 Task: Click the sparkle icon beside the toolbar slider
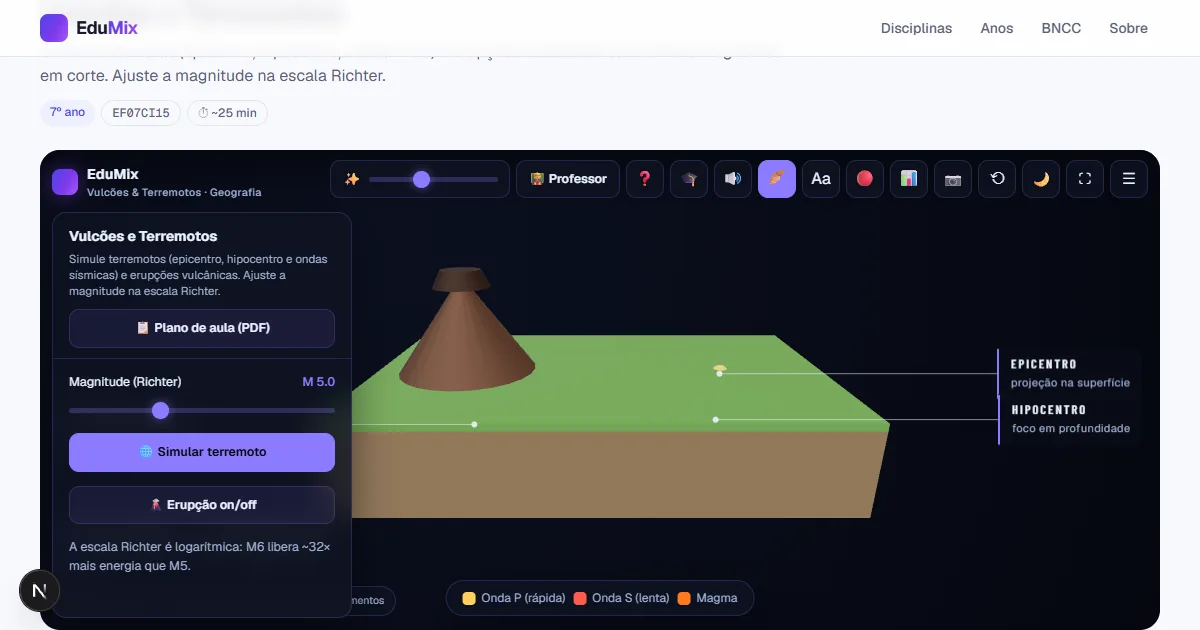tap(352, 179)
